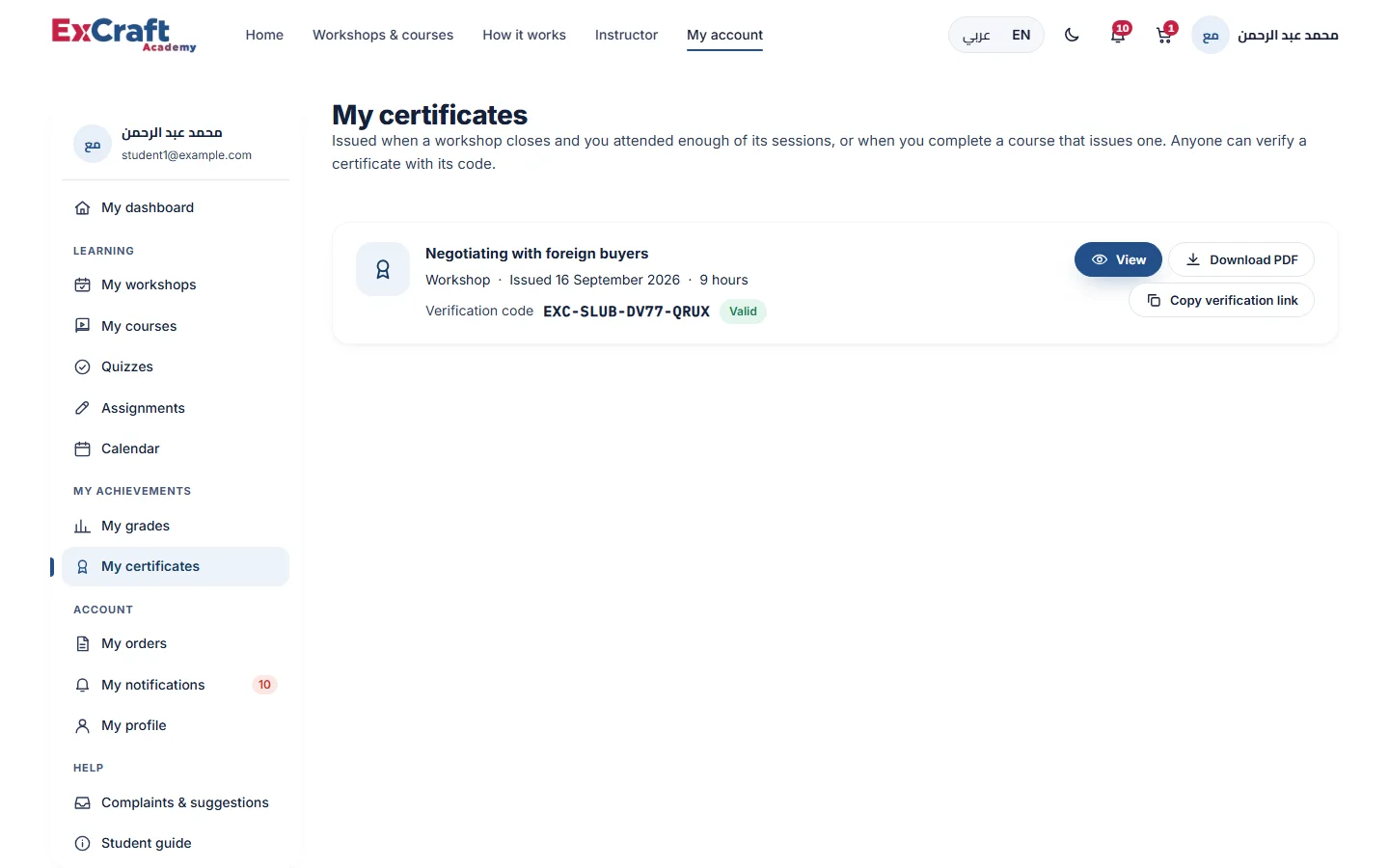
Task: Open the shopping cart icon
Action: pos(1164,35)
